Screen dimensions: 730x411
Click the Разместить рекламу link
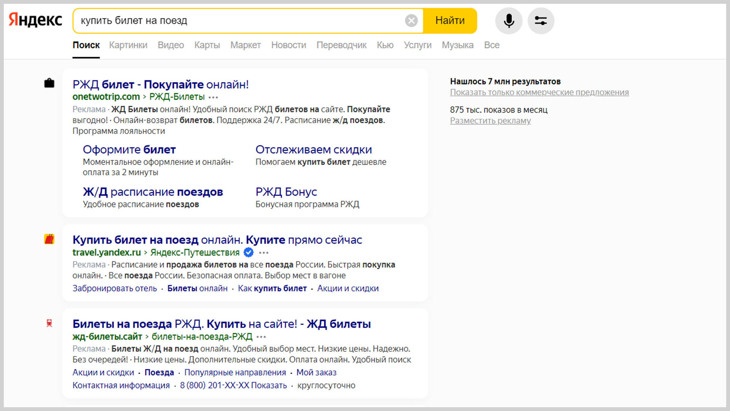tap(490, 121)
